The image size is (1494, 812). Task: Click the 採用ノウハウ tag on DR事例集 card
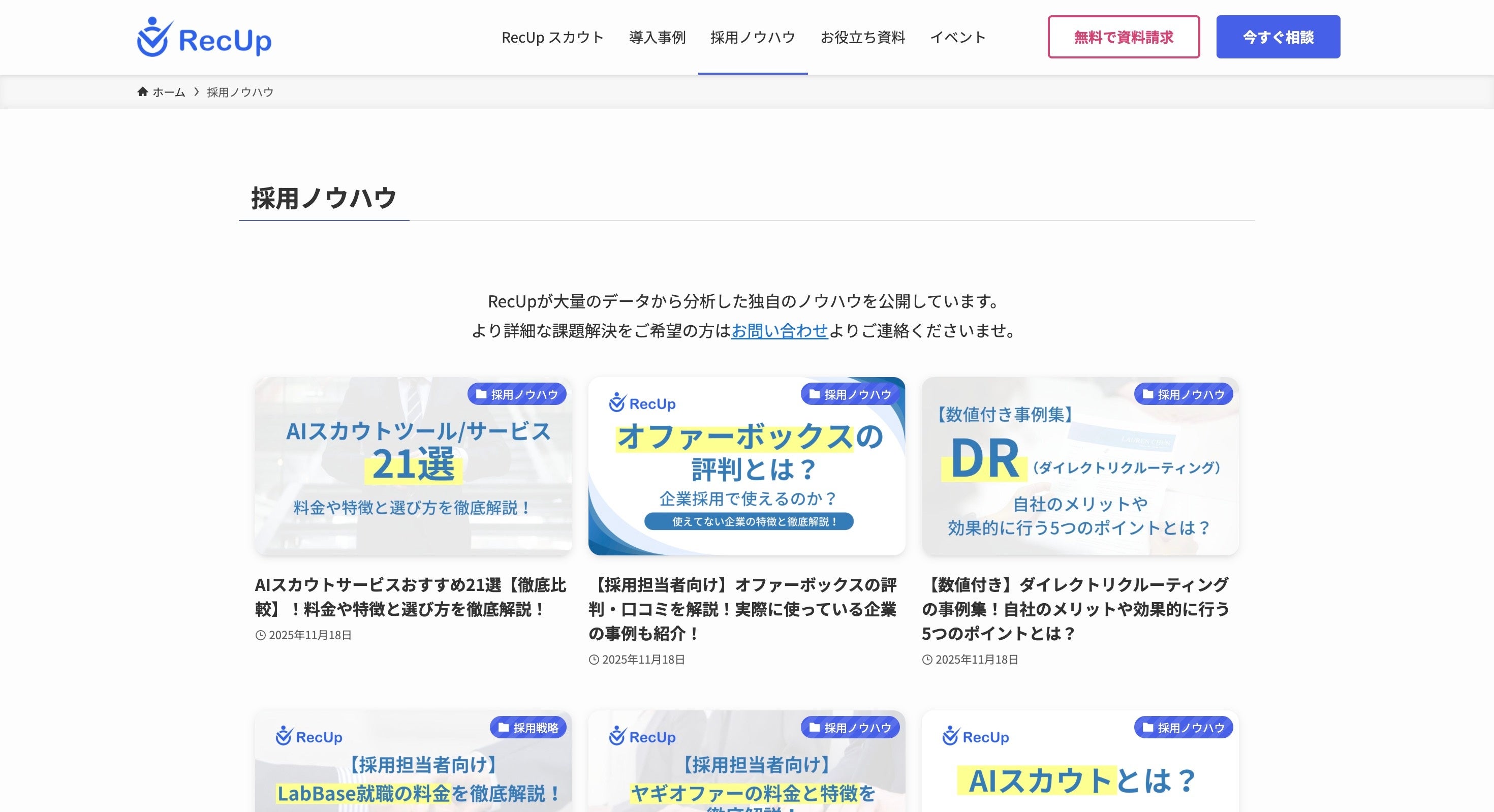tap(1184, 394)
